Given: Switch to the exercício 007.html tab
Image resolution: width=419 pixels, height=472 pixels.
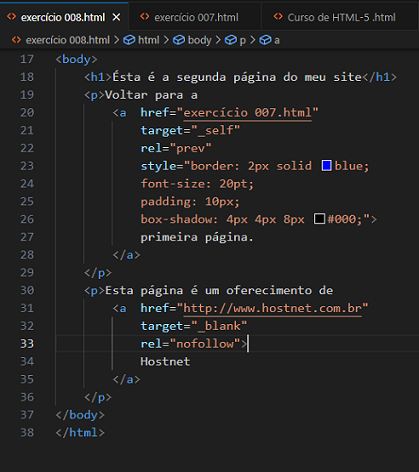Looking at the screenshot, I should click(195, 17).
